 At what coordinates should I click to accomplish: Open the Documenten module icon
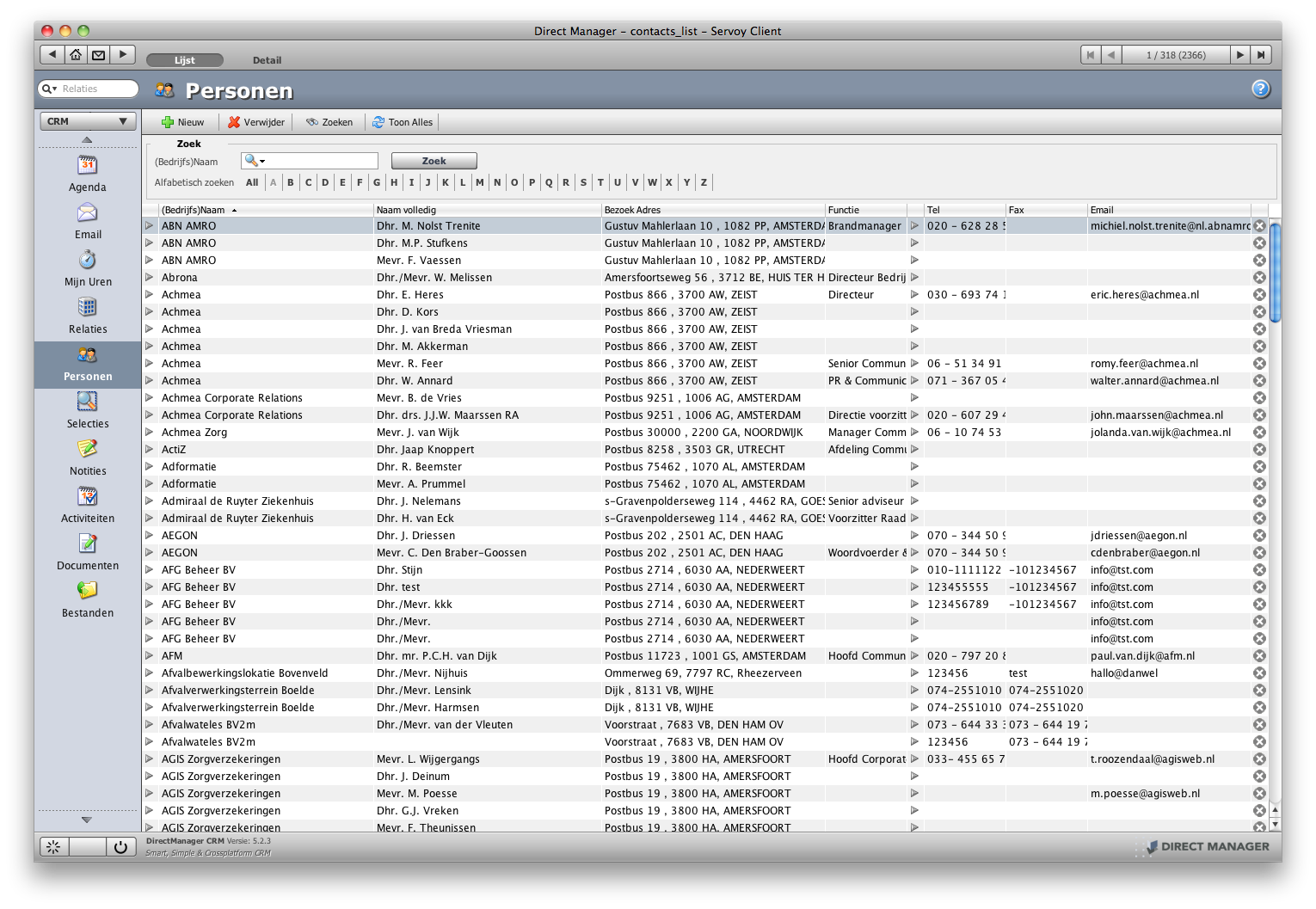point(88,544)
